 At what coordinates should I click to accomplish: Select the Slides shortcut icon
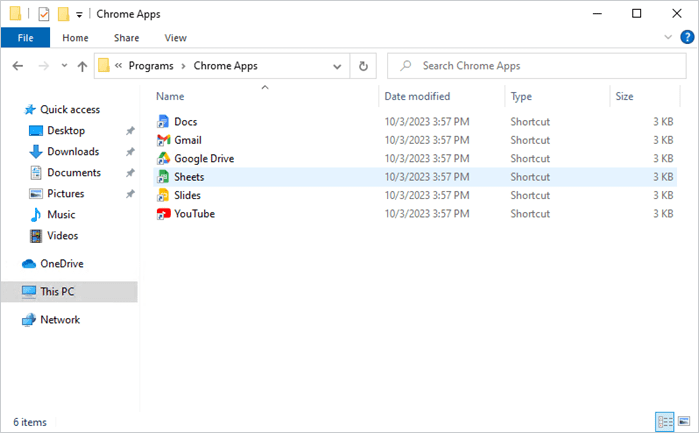click(x=163, y=195)
